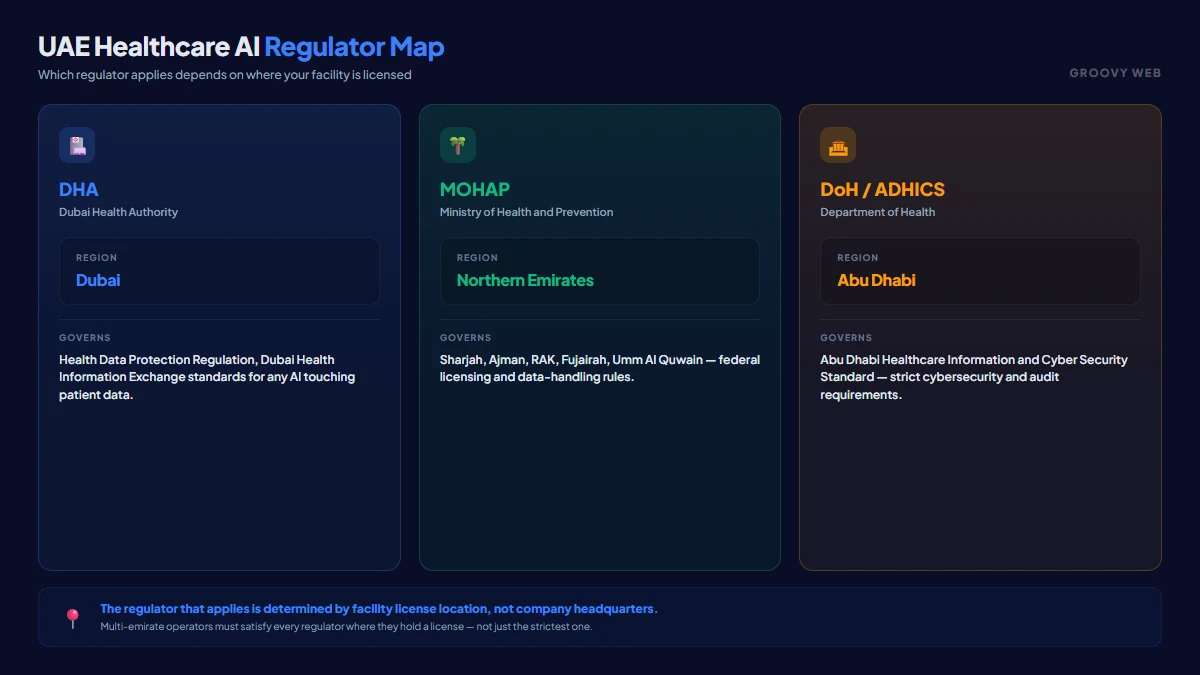Screen dimensions: 1200x675
Task: Click the orange building icon above DoH / ADHICS
Action: [838, 145]
